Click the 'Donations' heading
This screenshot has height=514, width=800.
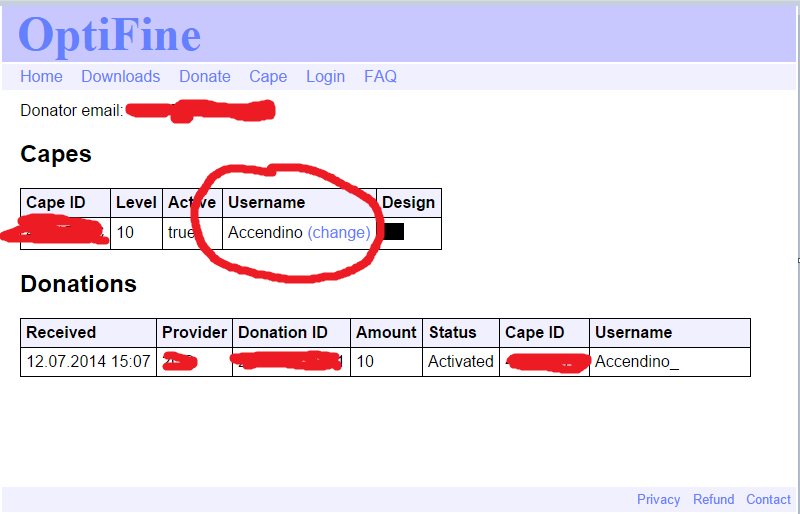point(79,284)
